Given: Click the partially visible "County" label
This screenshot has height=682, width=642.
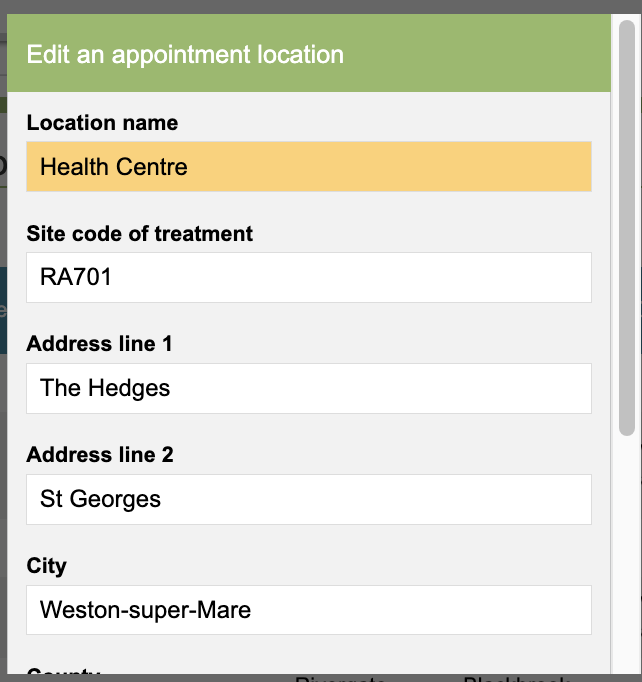Looking at the screenshot, I should pyautogui.click(x=64, y=674).
